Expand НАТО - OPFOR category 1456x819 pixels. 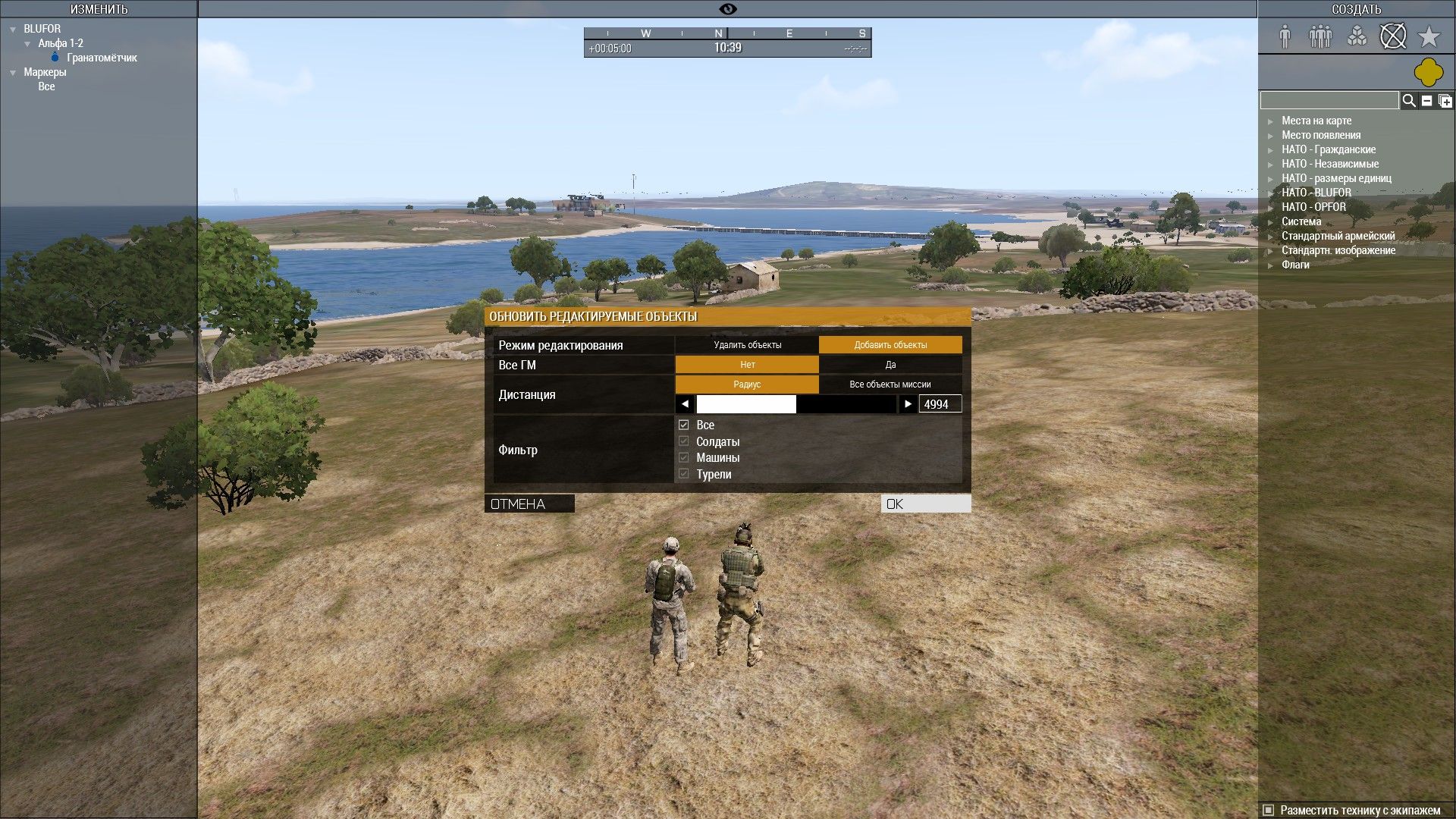[1271, 208]
